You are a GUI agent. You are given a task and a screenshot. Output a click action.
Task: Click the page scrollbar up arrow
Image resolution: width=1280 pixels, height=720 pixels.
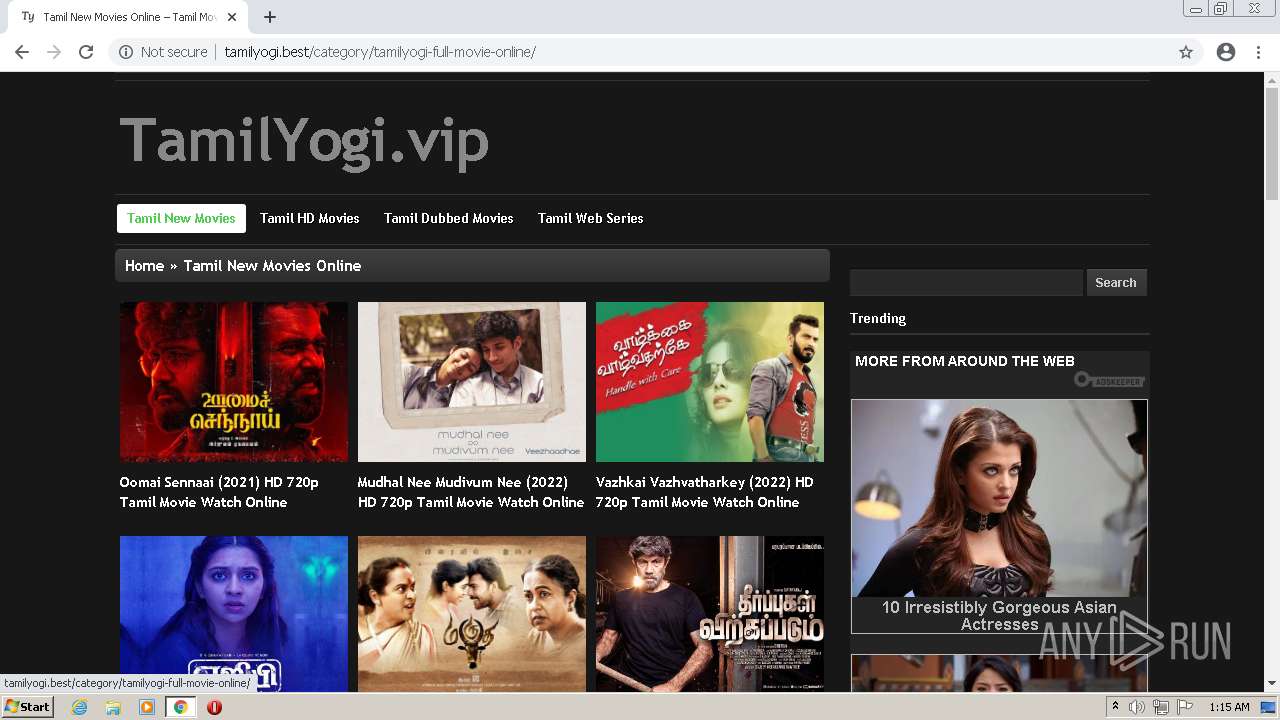click(1272, 79)
